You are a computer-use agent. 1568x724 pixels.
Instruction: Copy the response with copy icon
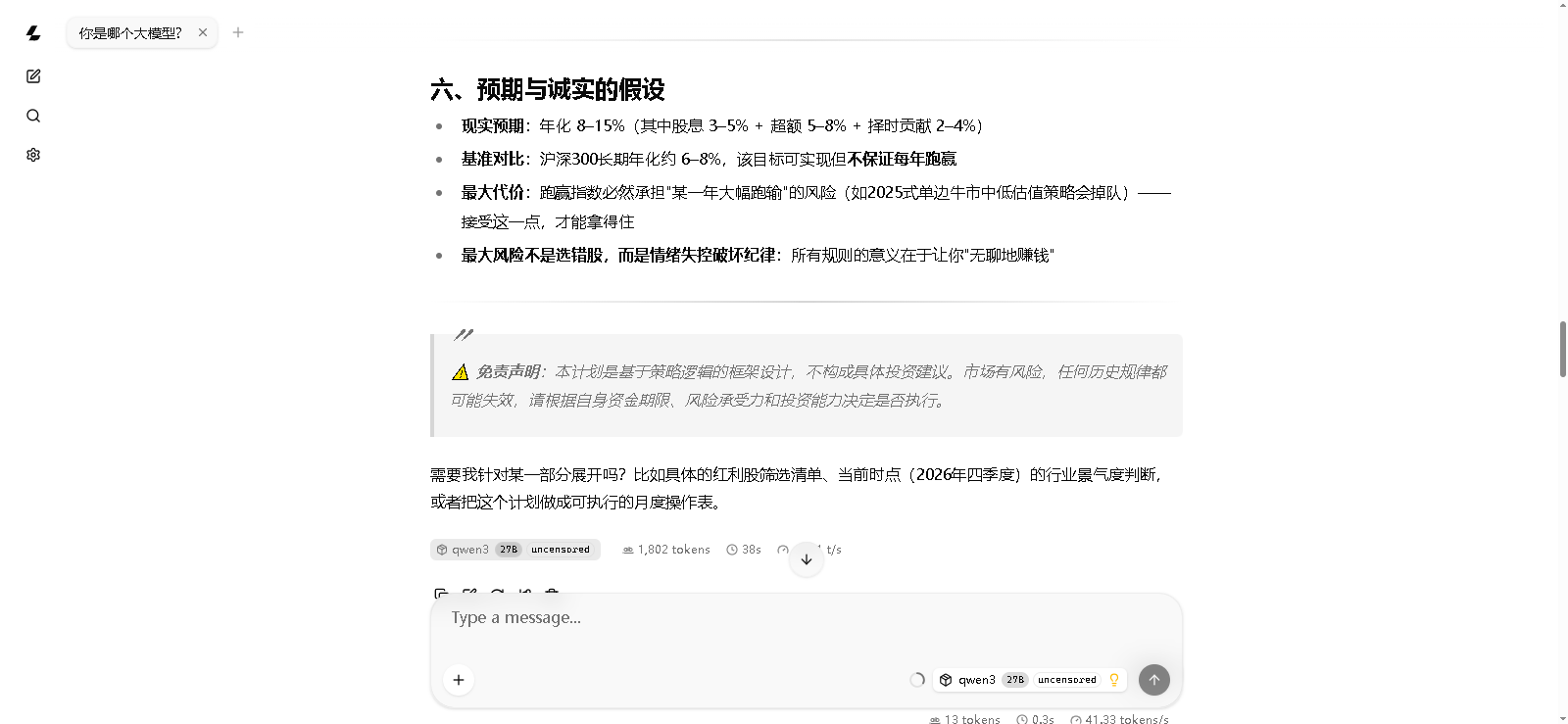click(x=441, y=593)
